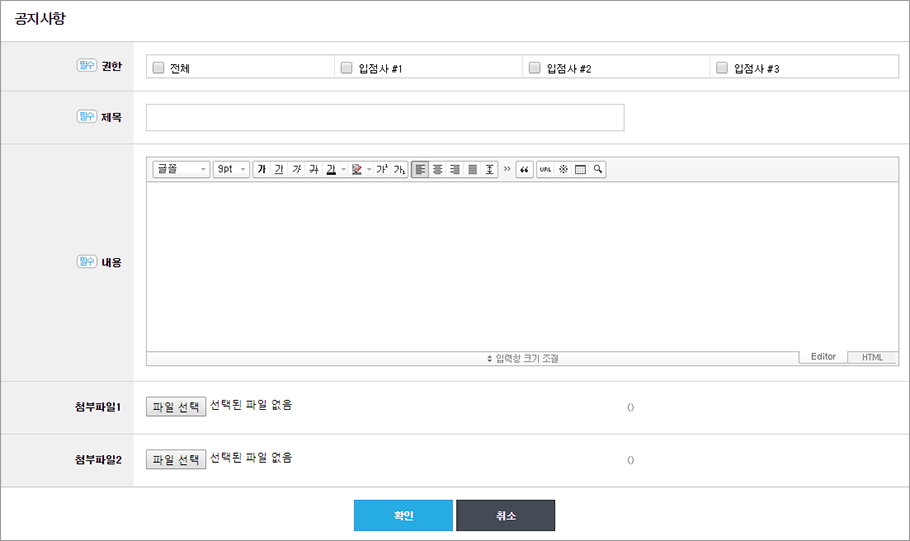Switch to the HTML mode tab

pyautogui.click(x=872, y=358)
